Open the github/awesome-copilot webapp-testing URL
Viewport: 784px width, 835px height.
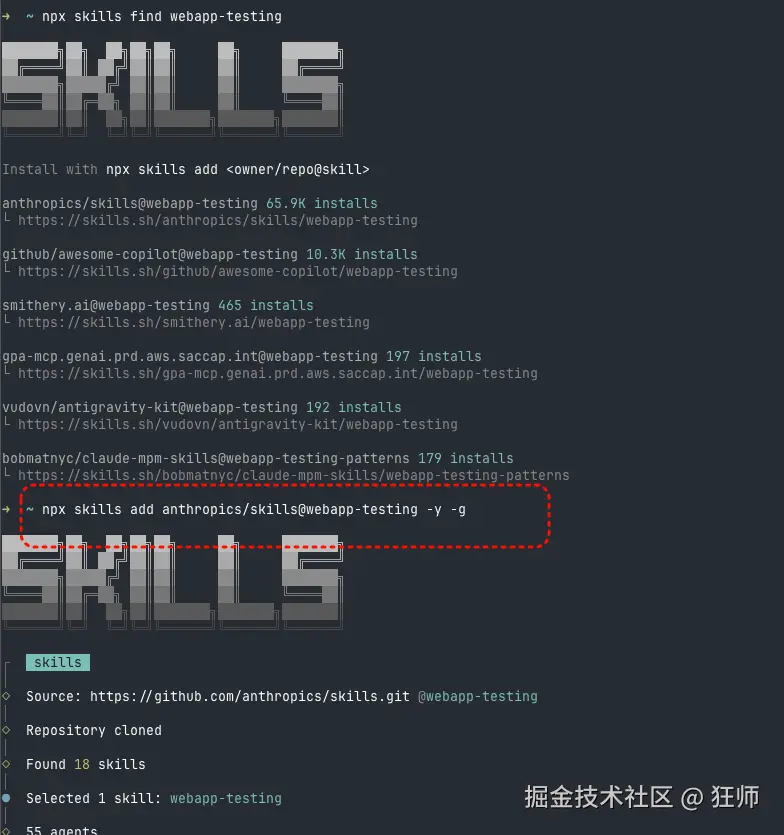238,272
